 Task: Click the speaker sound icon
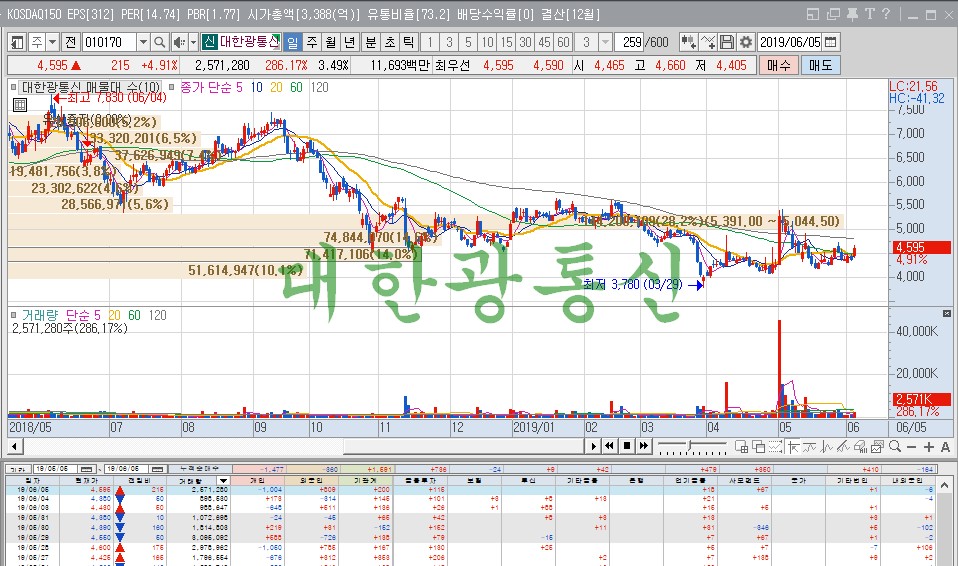pyautogui.click(x=178, y=42)
